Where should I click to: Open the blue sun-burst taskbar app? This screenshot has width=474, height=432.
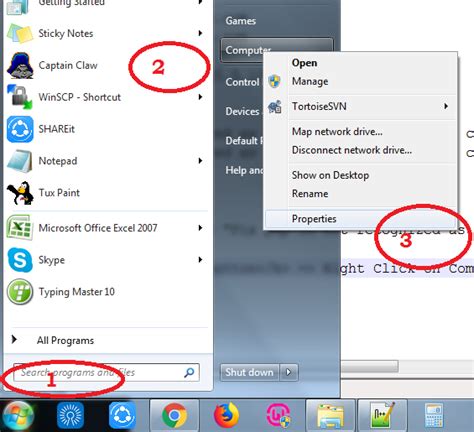[x=70, y=415]
